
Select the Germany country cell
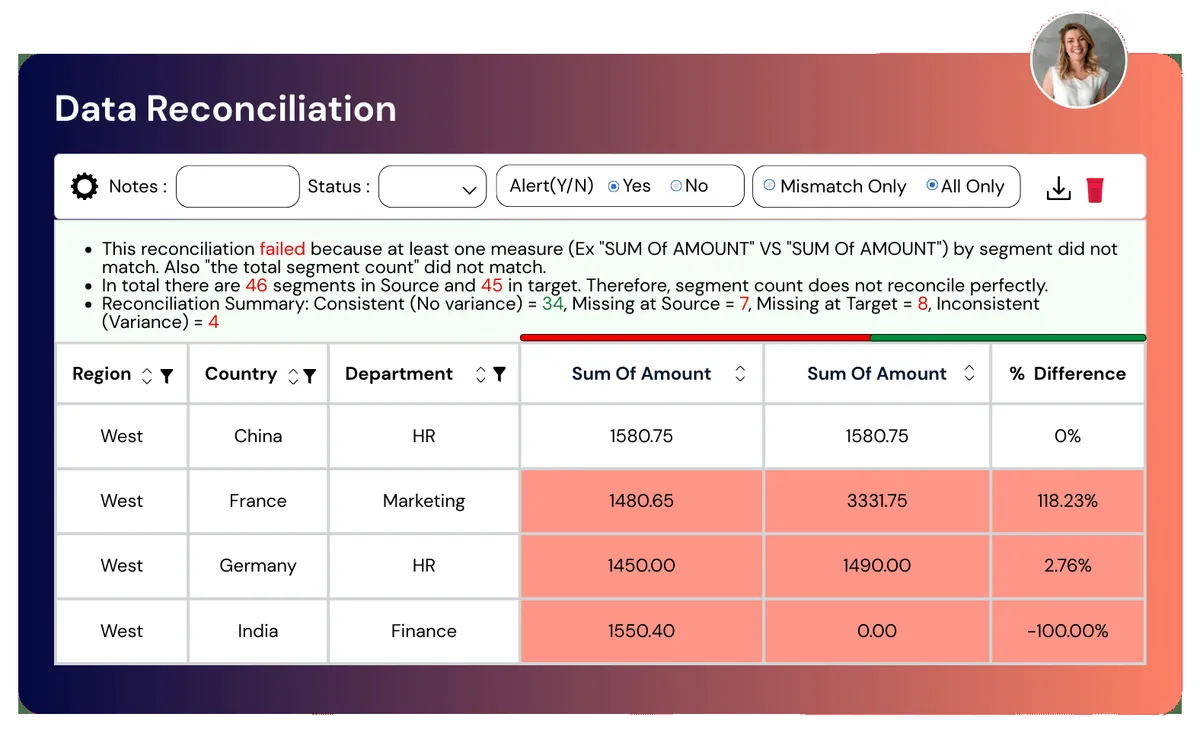point(258,566)
